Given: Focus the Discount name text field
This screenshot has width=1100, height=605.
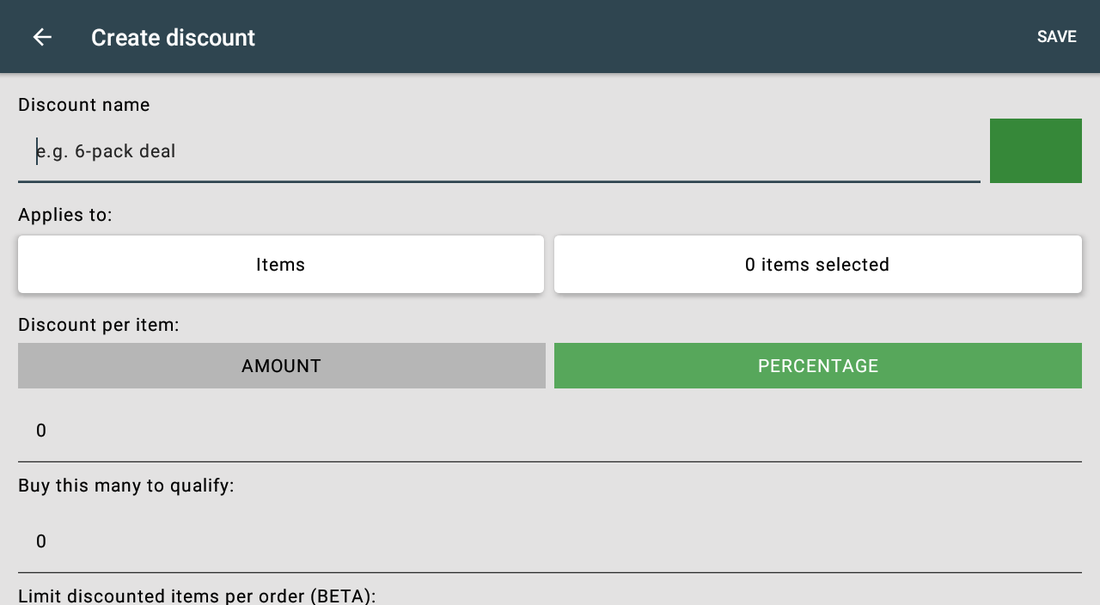Looking at the screenshot, I should tap(499, 151).
